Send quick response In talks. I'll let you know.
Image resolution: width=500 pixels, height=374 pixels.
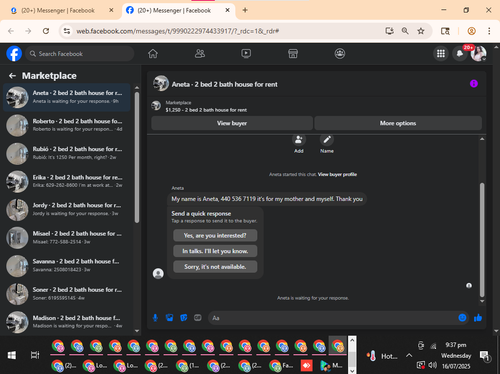tap(215, 251)
